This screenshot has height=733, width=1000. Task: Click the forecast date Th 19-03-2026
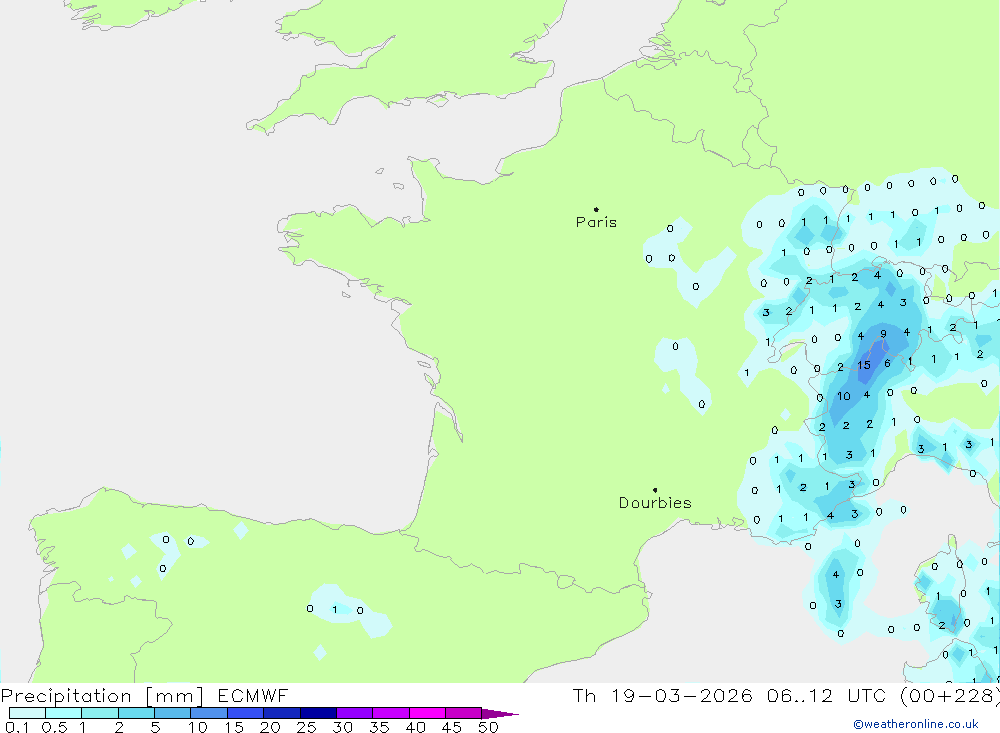tap(661, 696)
